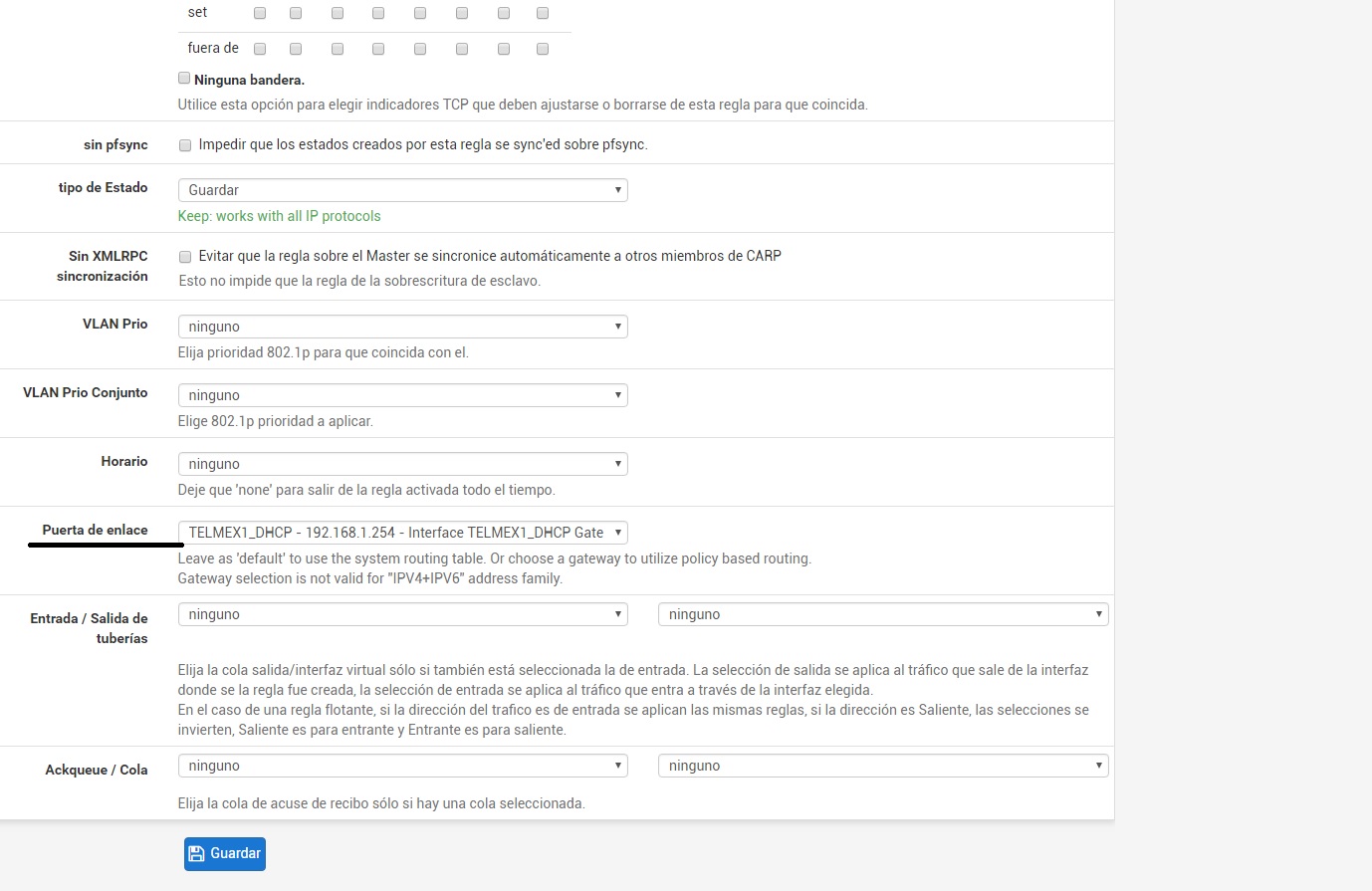1372x891 pixels.
Task: Tick the sin pfsync checkbox
Action: pos(185,145)
